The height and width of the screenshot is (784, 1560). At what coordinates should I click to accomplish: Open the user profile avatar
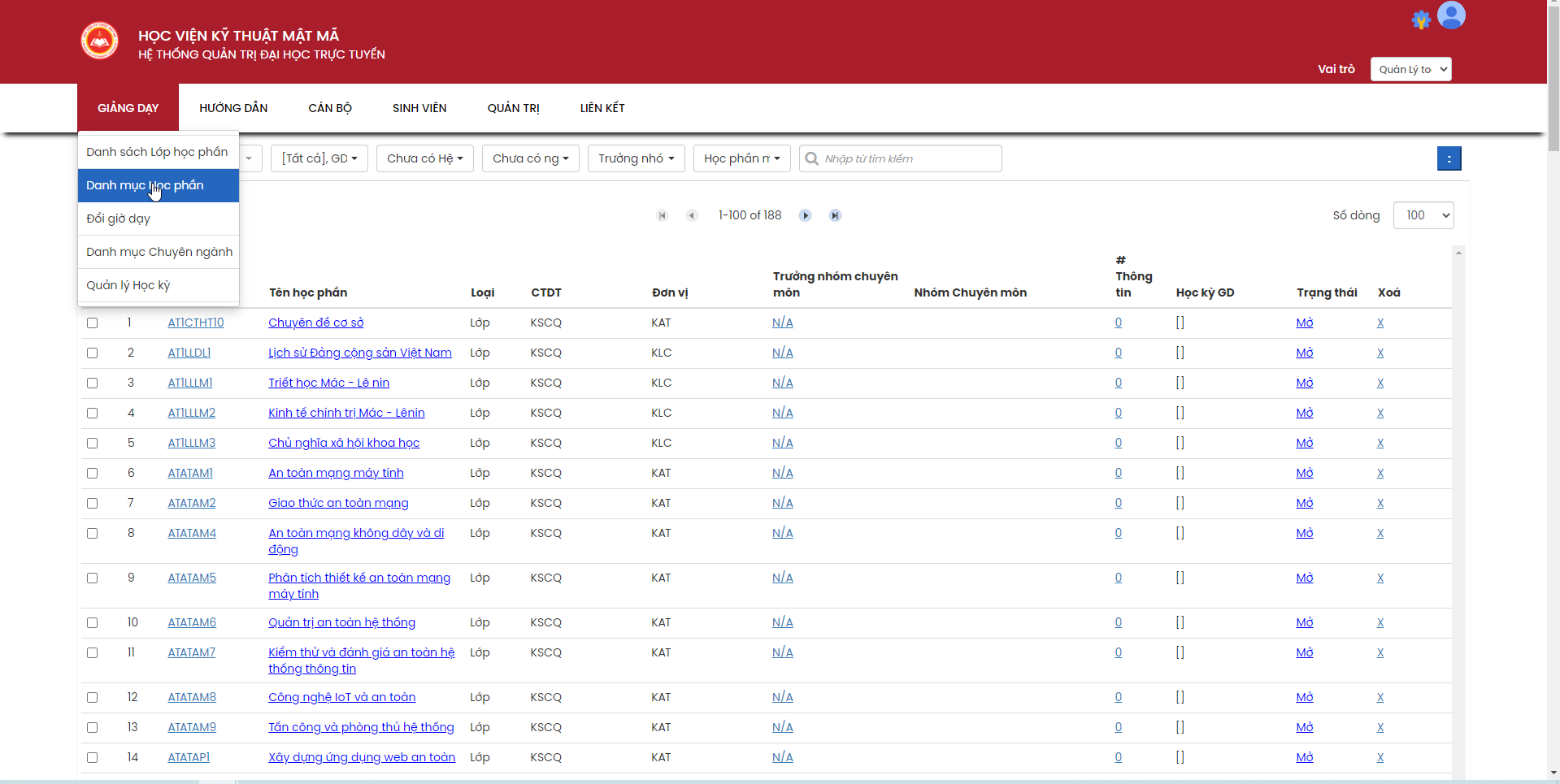[x=1451, y=15]
